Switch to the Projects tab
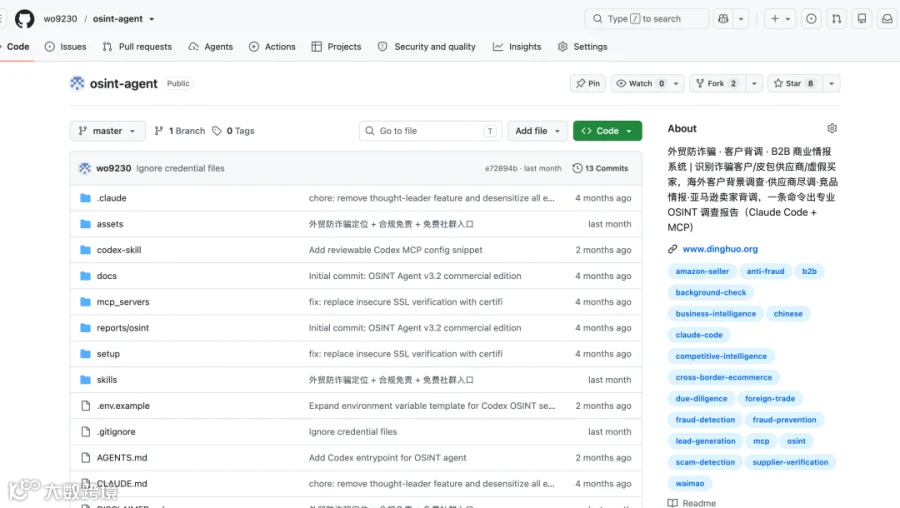This screenshot has height=508, width=900. coord(336,46)
